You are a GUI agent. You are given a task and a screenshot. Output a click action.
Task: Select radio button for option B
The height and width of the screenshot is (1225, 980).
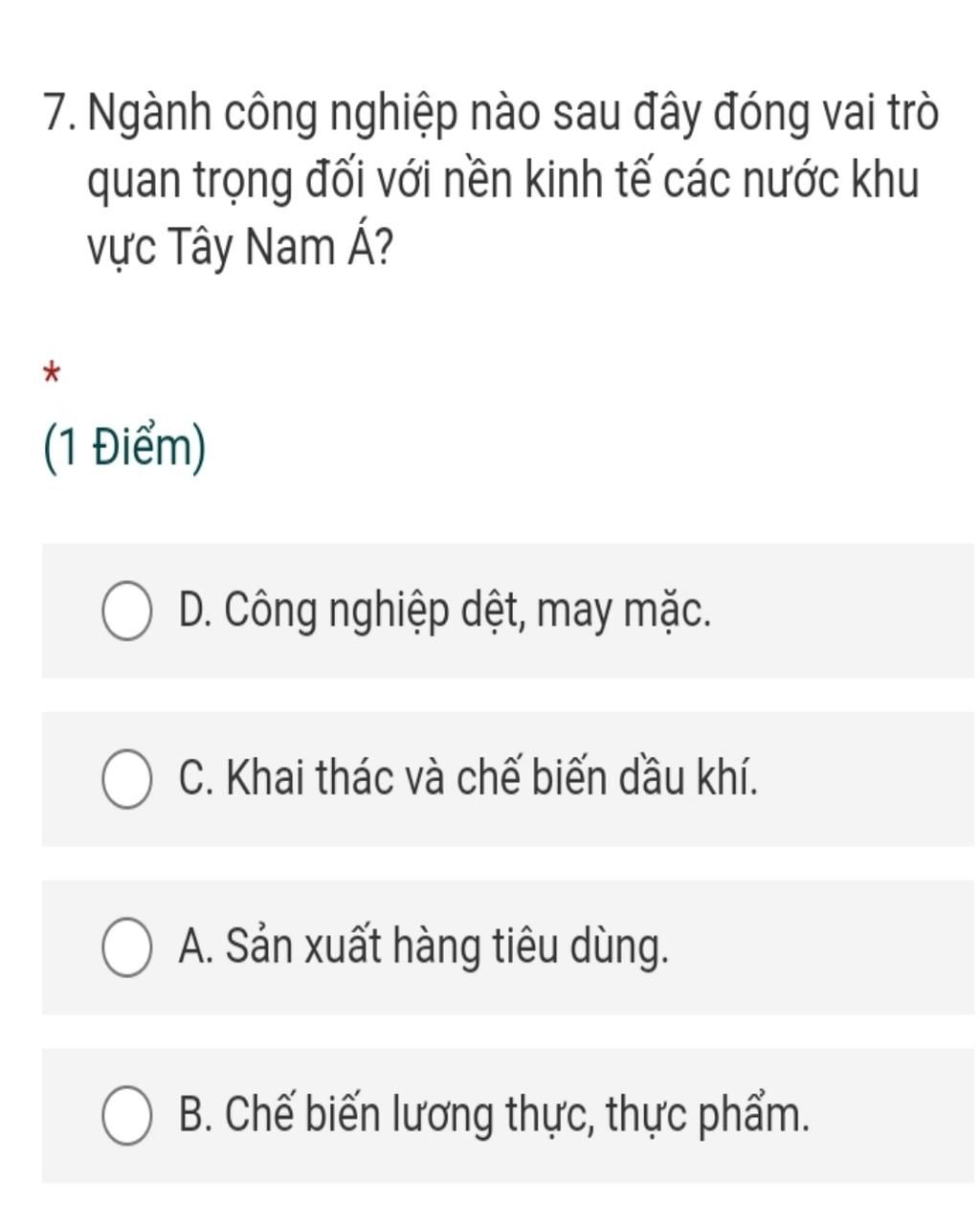[126, 1117]
